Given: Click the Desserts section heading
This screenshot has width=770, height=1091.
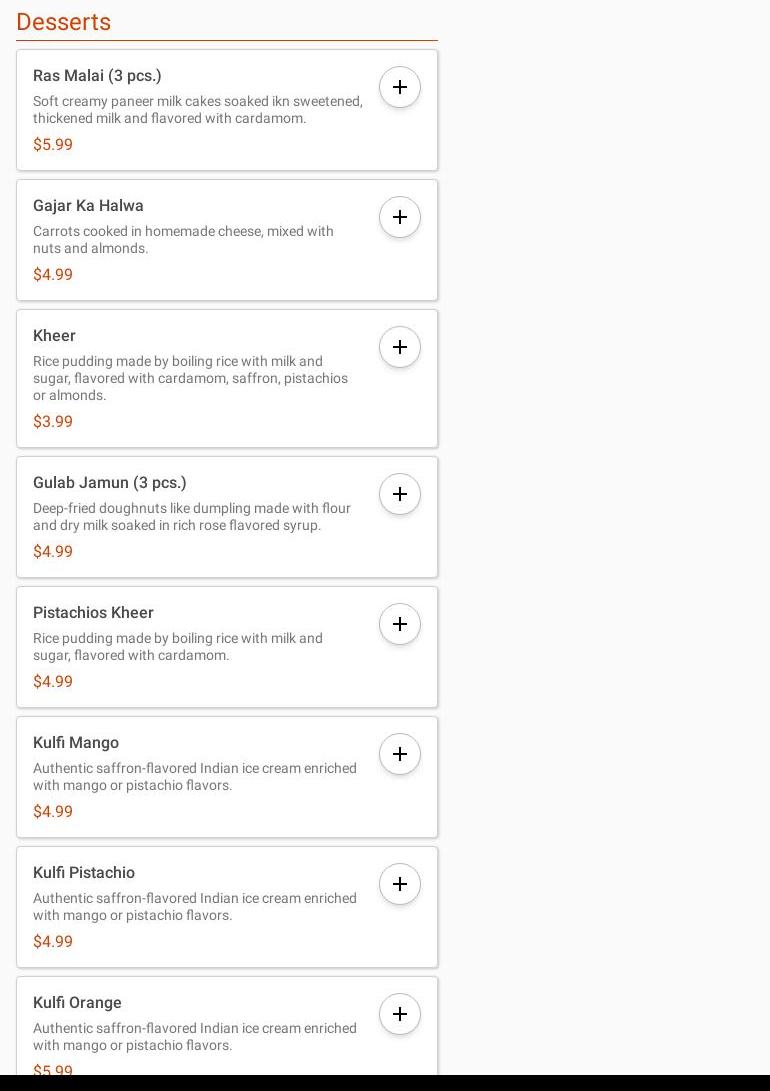Looking at the screenshot, I should 64,22.
